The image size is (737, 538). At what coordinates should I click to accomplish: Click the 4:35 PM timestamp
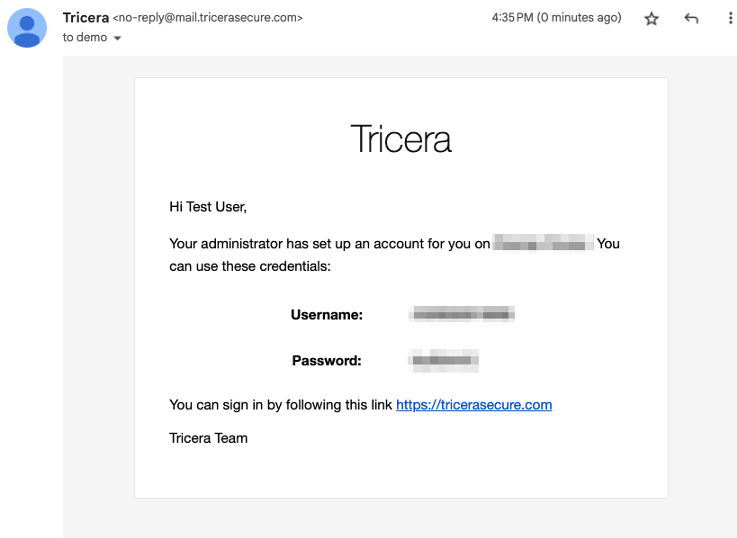click(556, 18)
